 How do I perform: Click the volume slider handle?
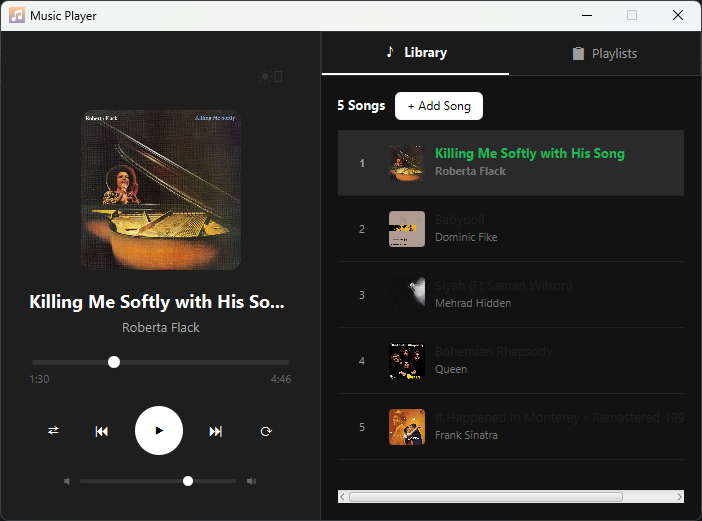coord(188,481)
